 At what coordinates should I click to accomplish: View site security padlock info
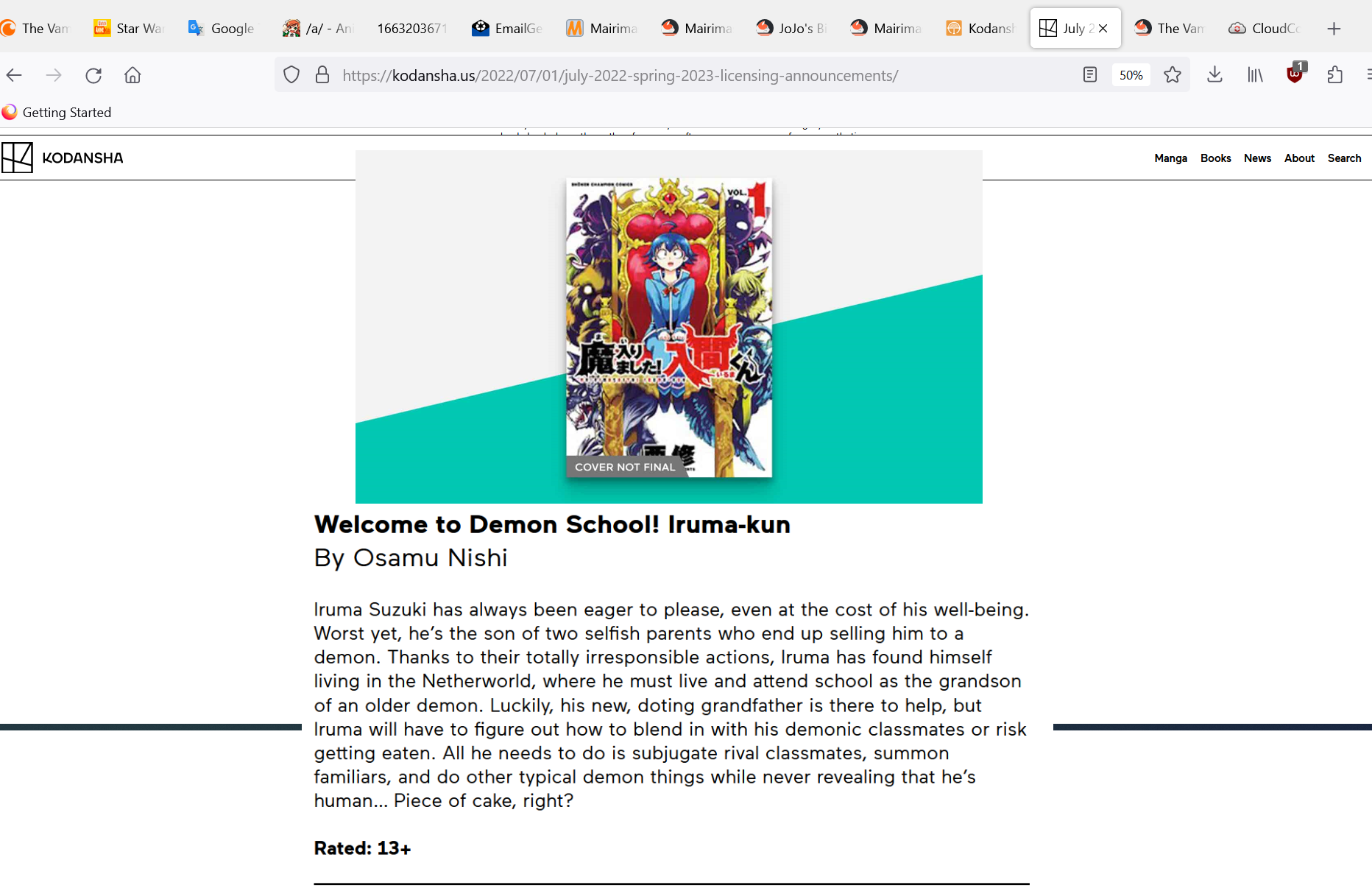pyautogui.click(x=322, y=75)
